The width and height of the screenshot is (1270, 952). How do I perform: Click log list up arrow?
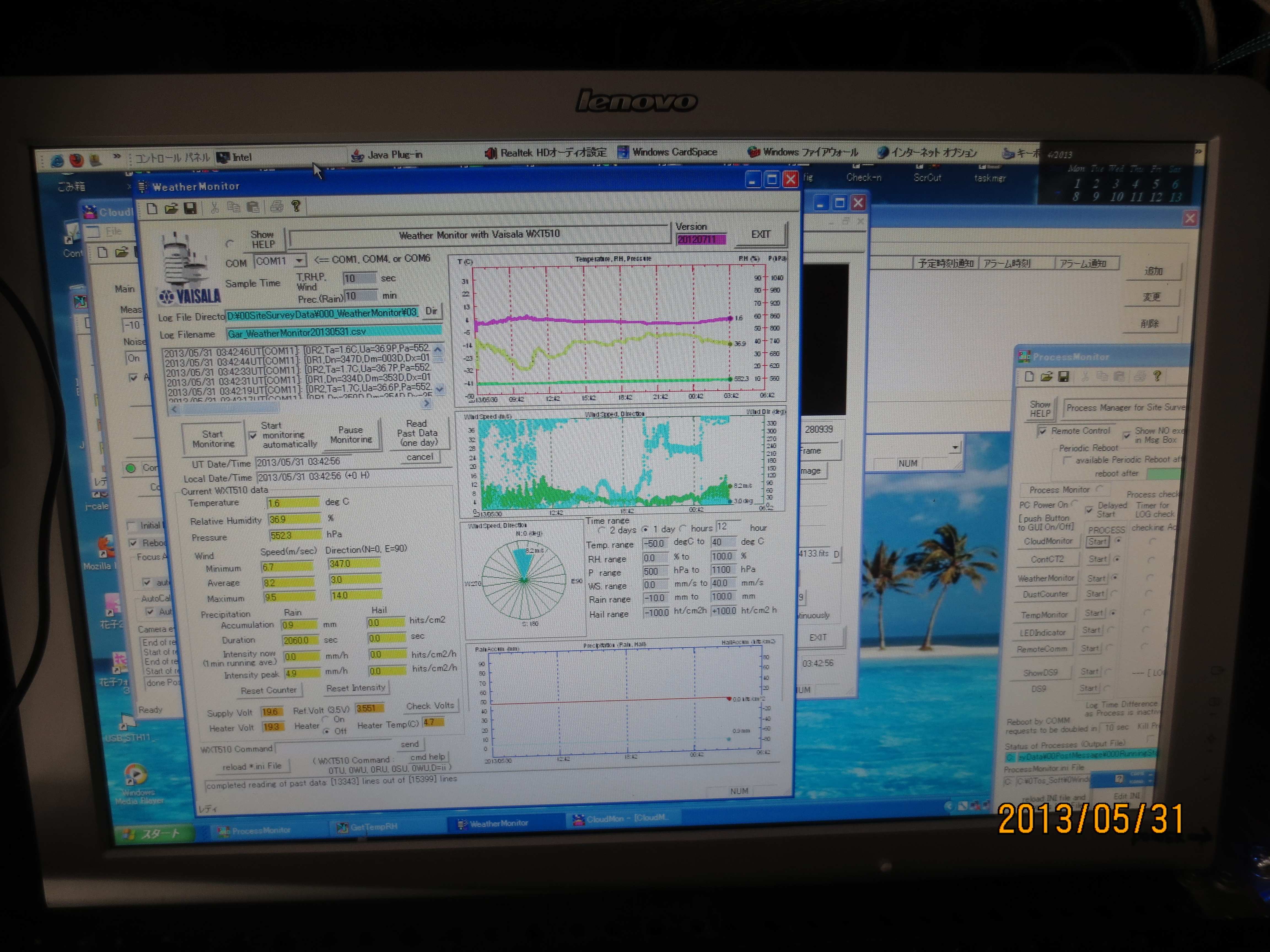click(x=438, y=350)
